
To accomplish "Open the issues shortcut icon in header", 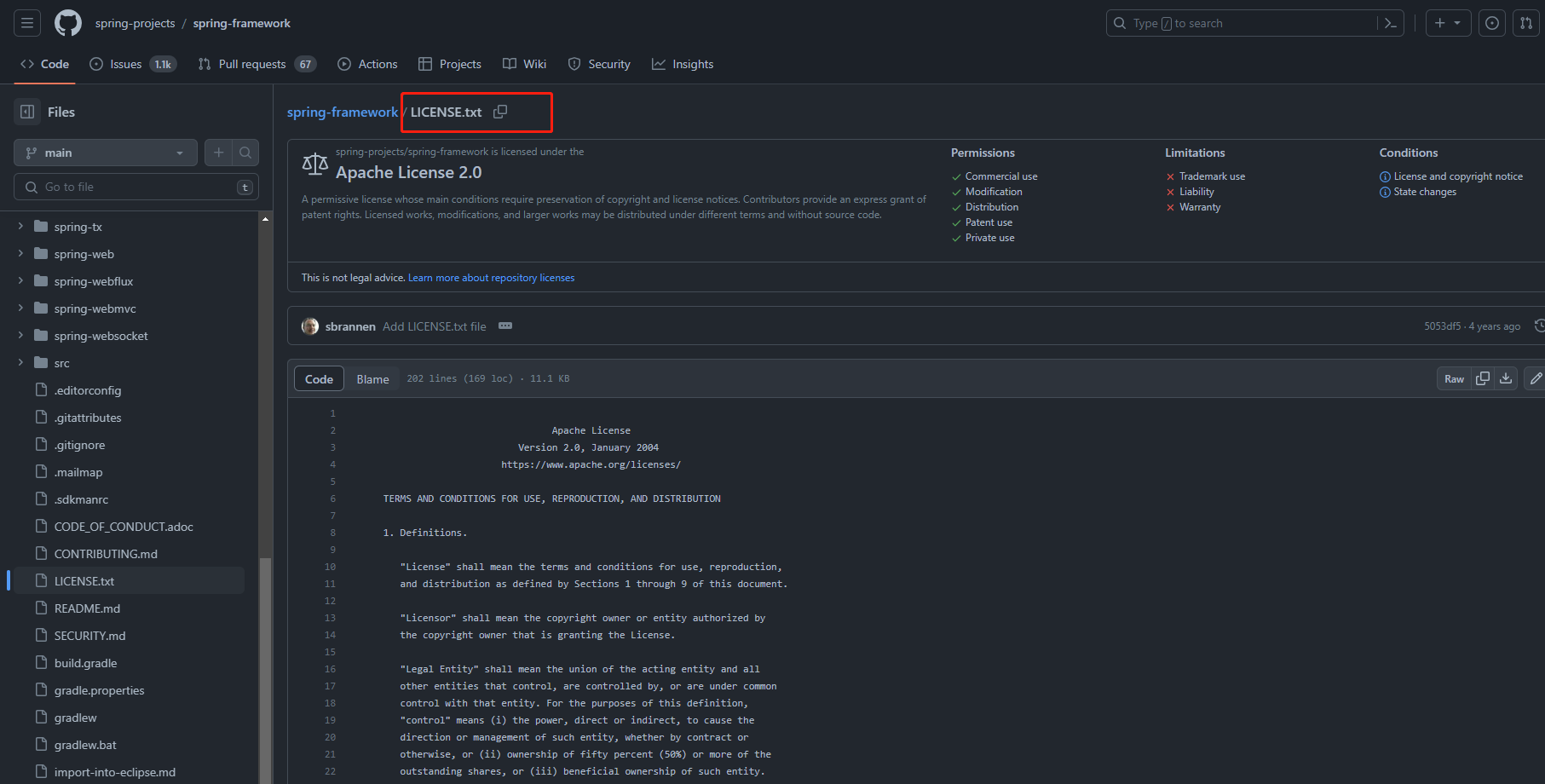I will (x=1492, y=23).
